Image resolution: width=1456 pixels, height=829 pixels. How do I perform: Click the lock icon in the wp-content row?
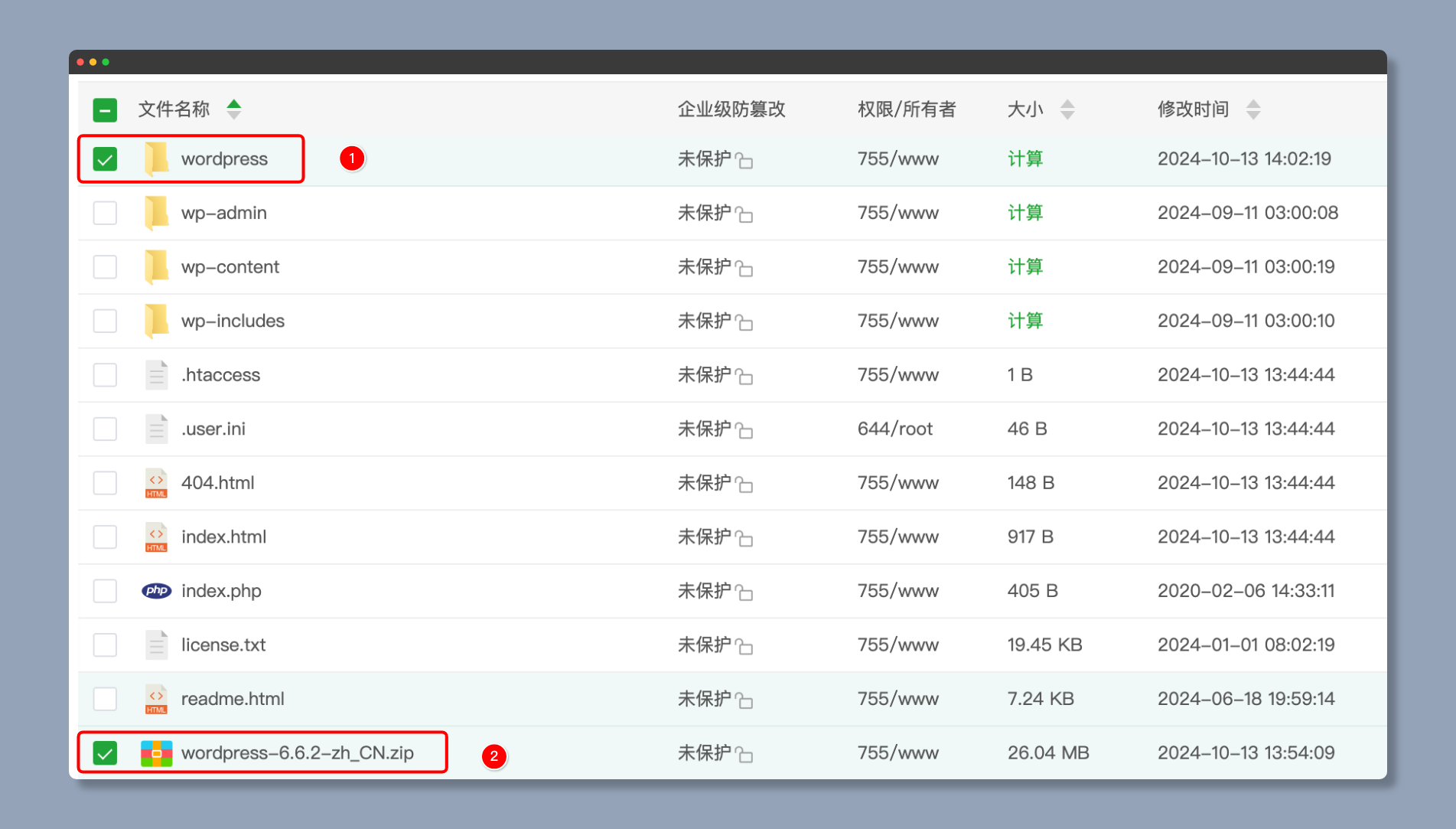tap(744, 268)
